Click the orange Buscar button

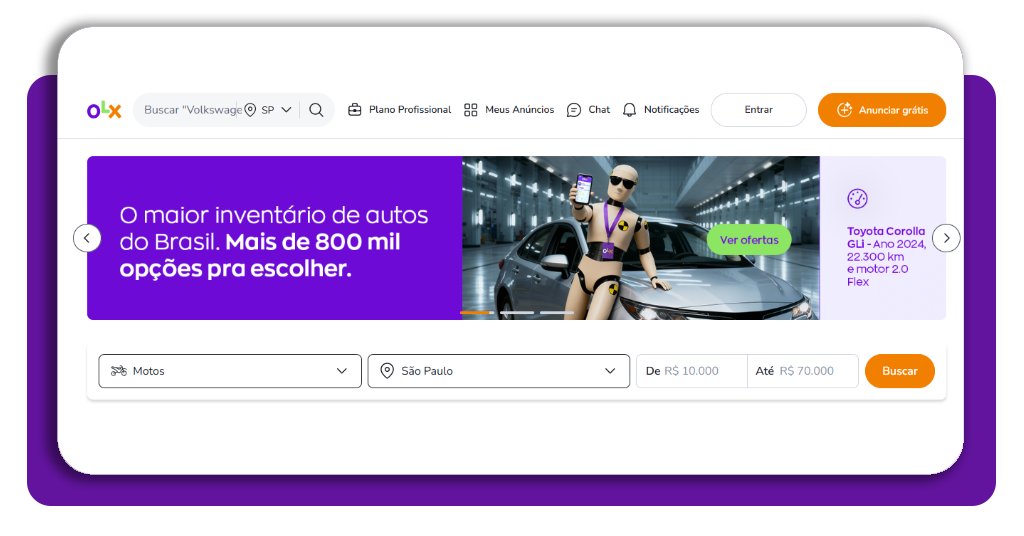pyautogui.click(x=900, y=371)
